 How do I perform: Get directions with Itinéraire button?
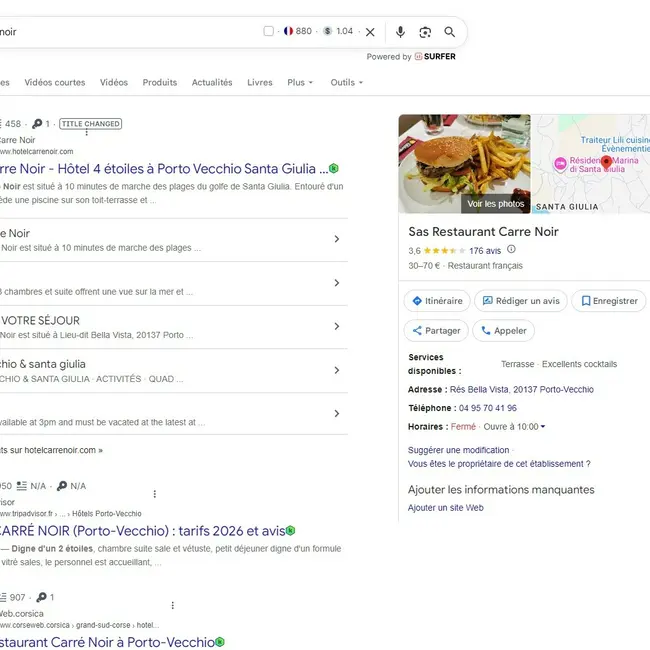pyautogui.click(x=437, y=301)
